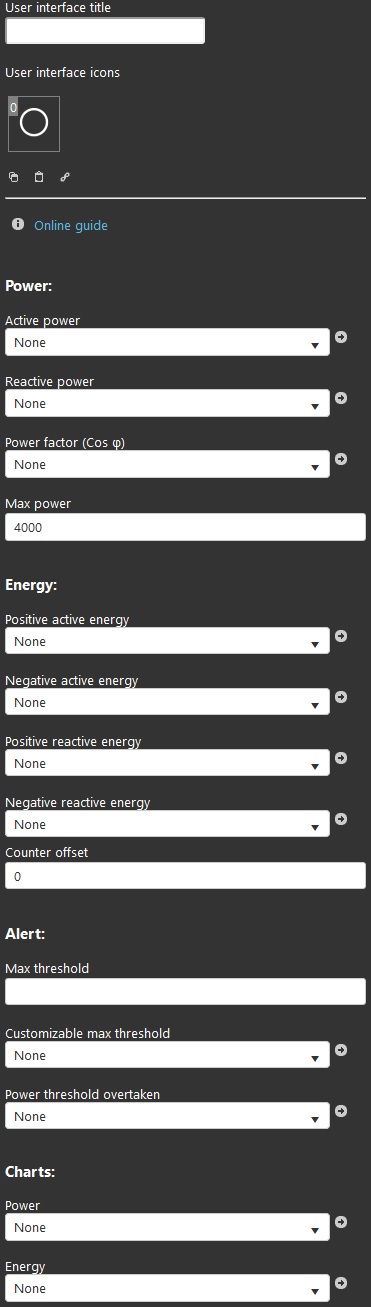The image size is (371, 1307).
Task: Click the User interface title field
Action: point(105,31)
